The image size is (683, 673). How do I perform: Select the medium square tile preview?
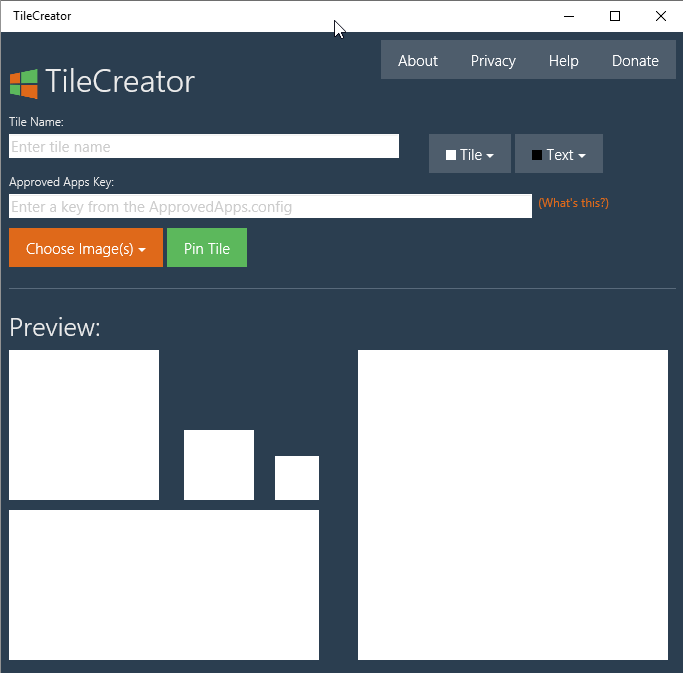[84, 425]
